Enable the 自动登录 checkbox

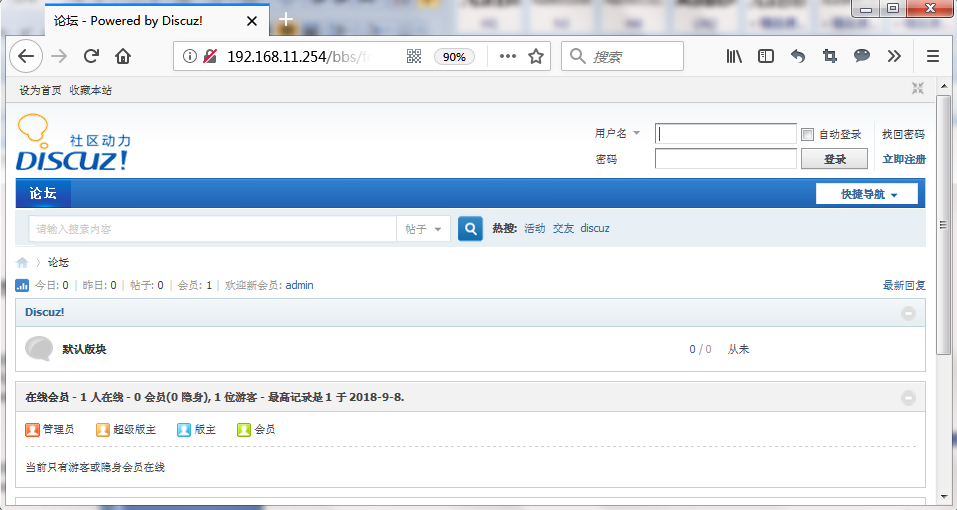[807, 134]
